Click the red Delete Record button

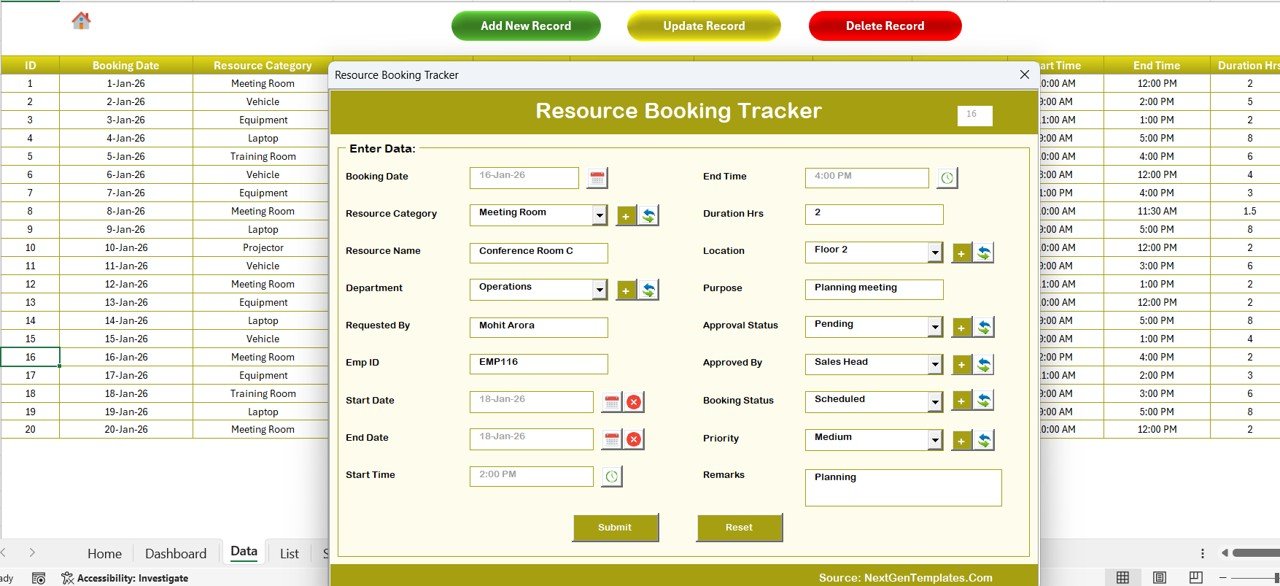coord(885,26)
